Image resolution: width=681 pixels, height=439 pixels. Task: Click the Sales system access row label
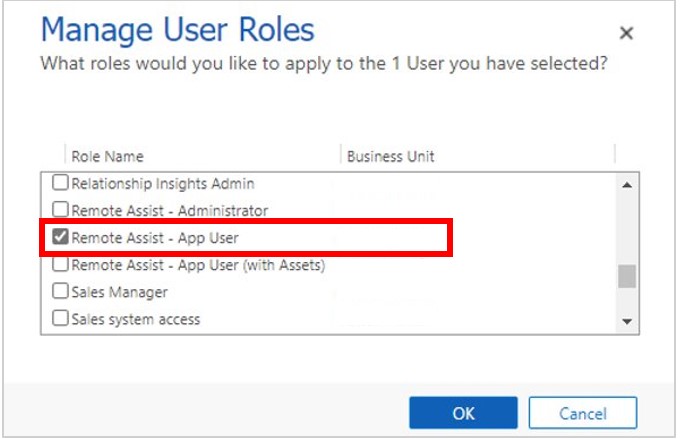coord(136,320)
